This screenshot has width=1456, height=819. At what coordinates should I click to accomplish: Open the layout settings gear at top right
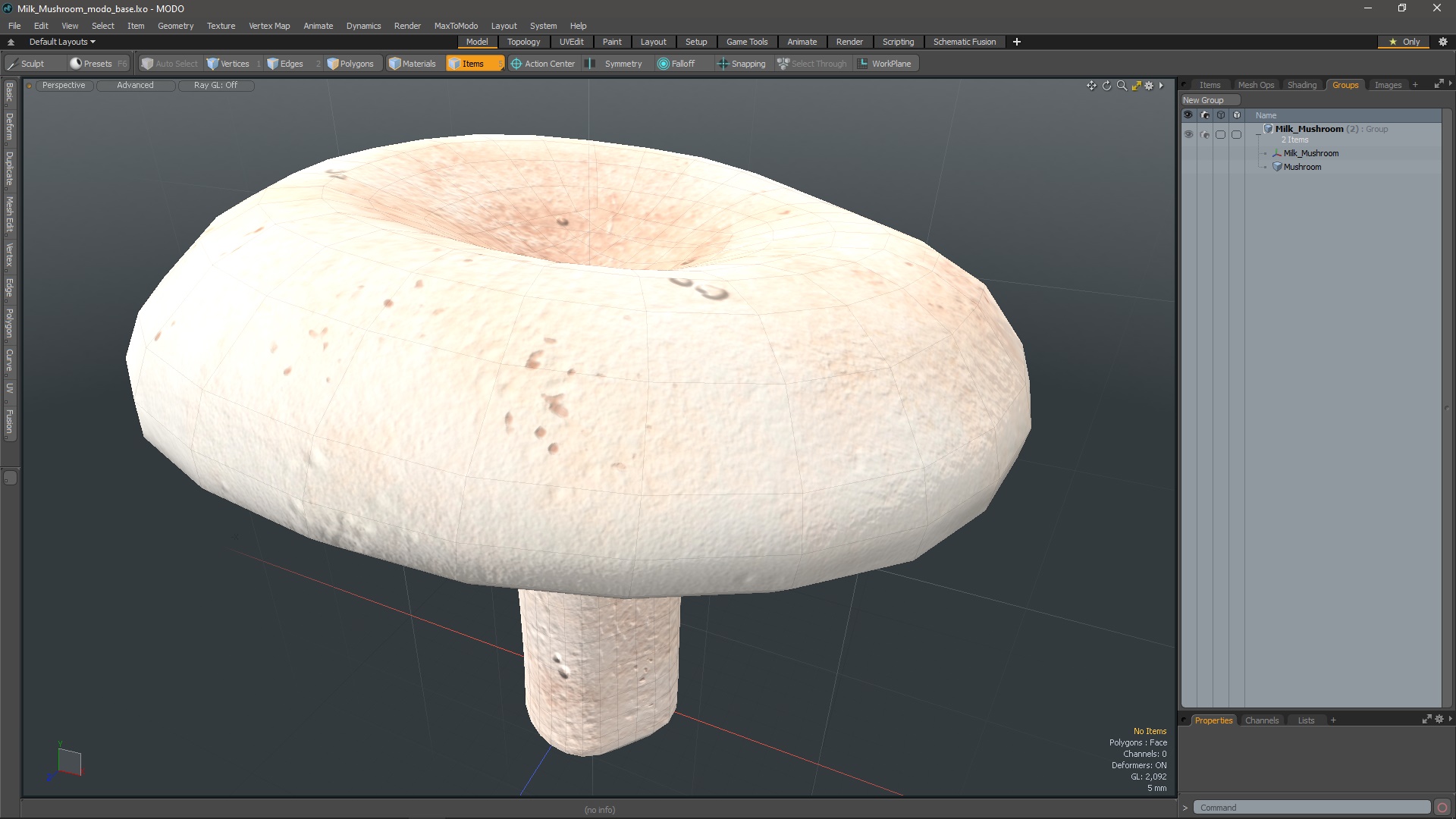pos(1443,42)
